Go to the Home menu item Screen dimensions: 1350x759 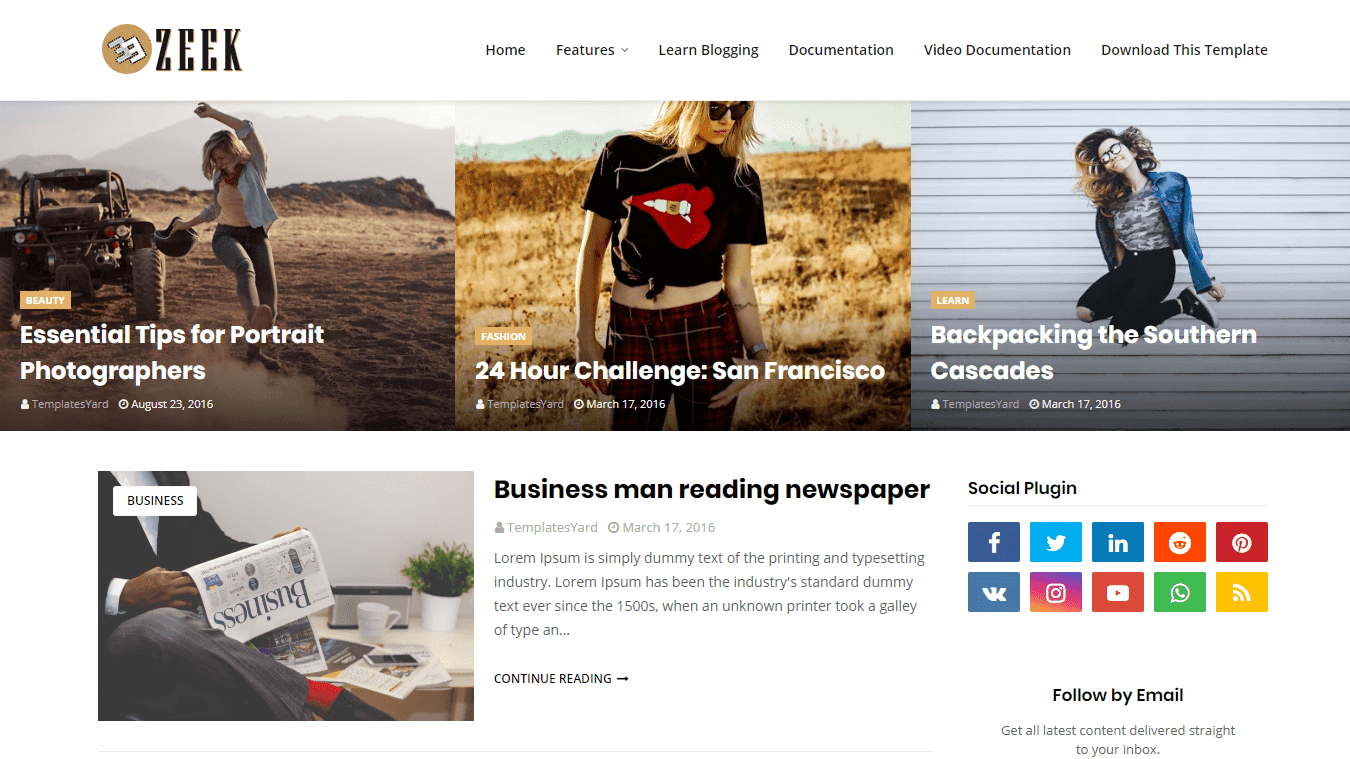(505, 50)
